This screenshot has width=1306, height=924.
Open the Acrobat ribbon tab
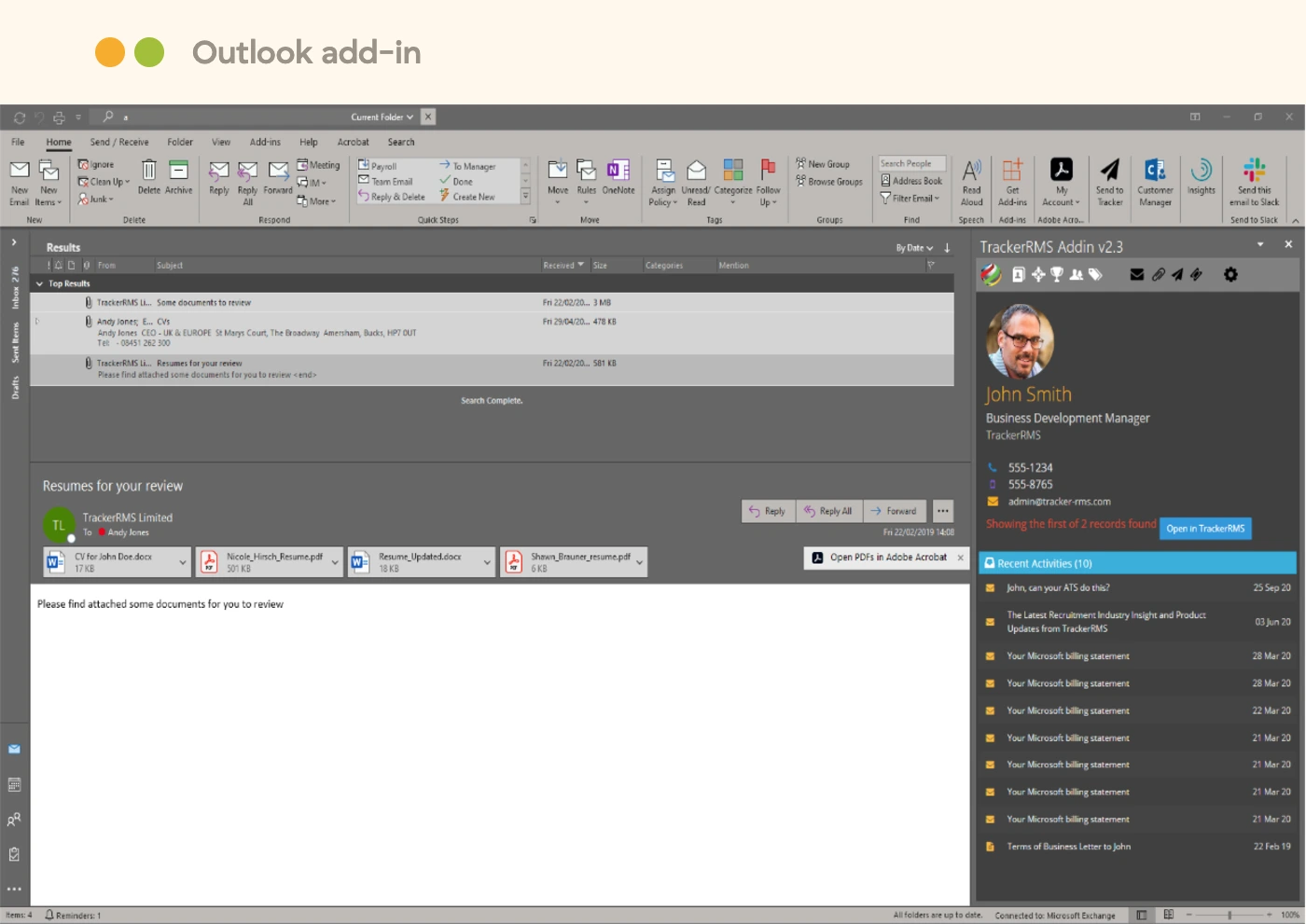pos(353,143)
